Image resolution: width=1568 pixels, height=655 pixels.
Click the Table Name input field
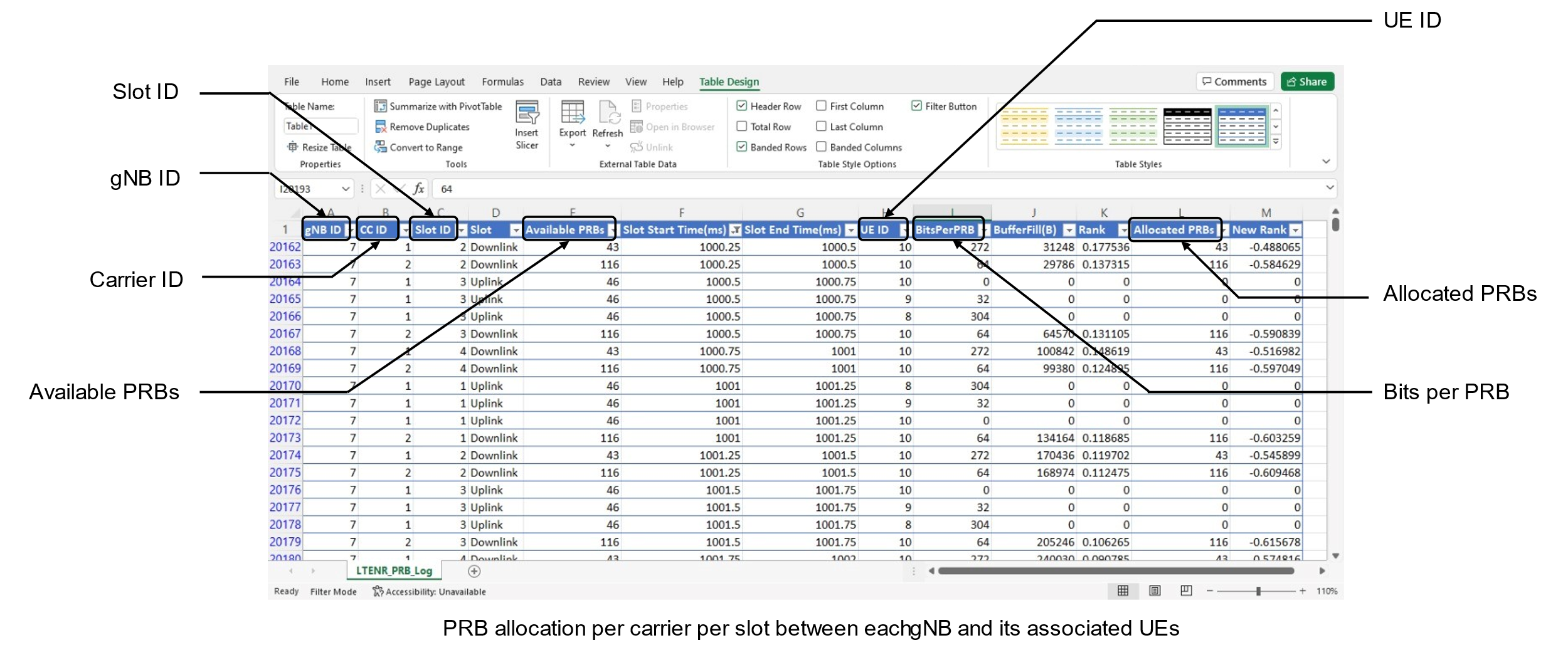coord(320,126)
